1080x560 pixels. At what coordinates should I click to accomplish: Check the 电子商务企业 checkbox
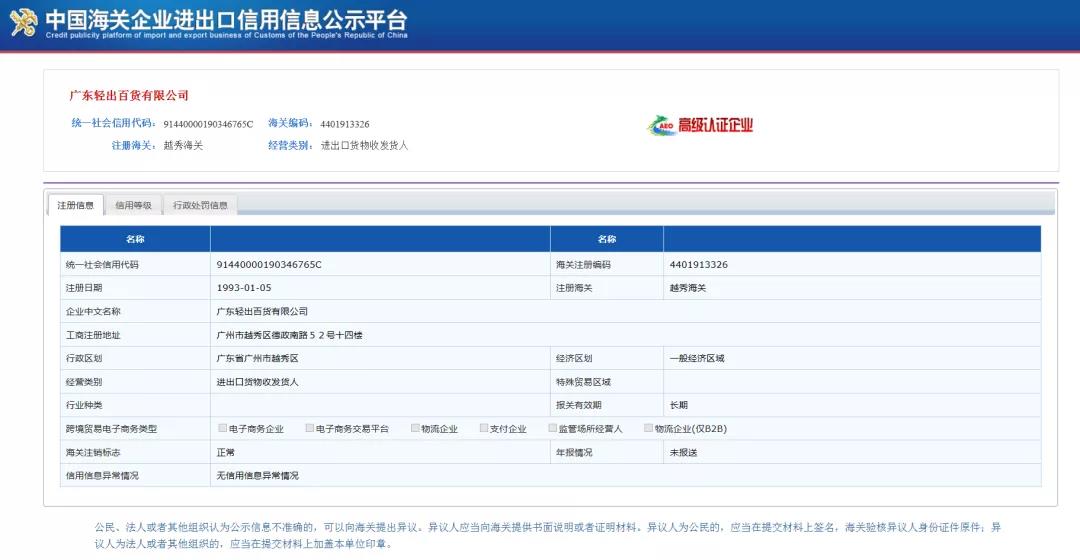click(223, 428)
